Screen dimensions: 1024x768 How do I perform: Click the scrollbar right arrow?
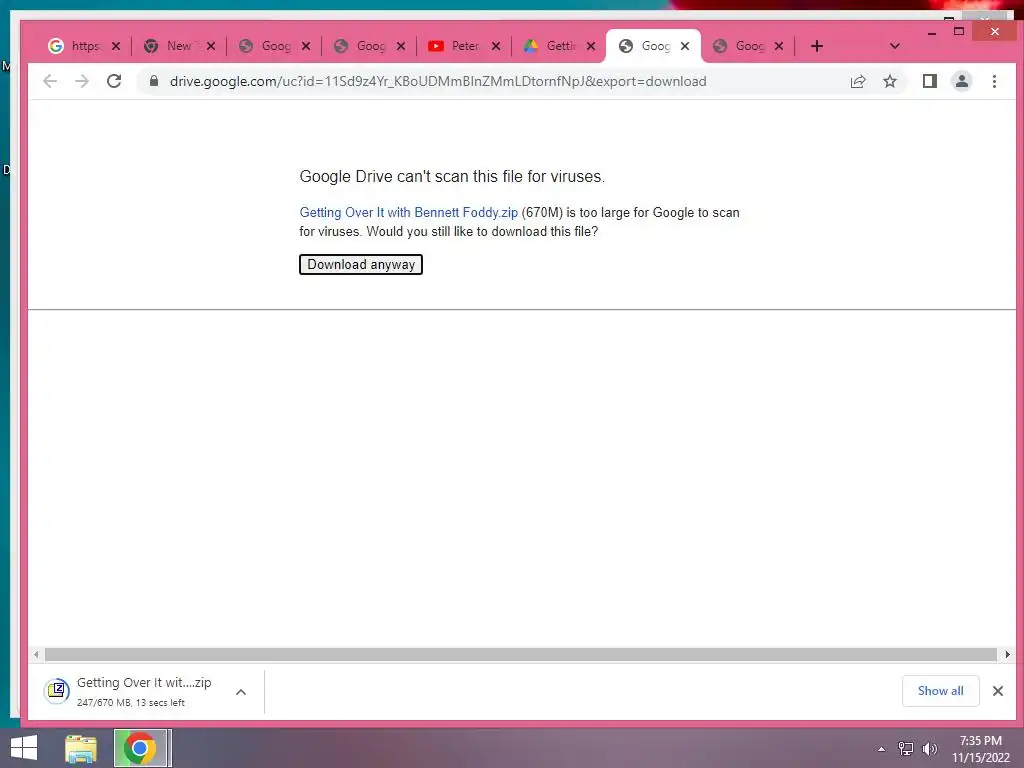click(1008, 654)
